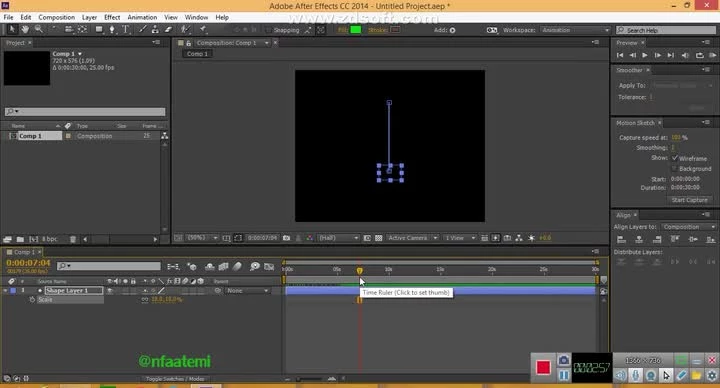The image size is (720, 388).
Task: Click the Comp 1 breadcrumb button in viewer
Action: click(197, 54)
